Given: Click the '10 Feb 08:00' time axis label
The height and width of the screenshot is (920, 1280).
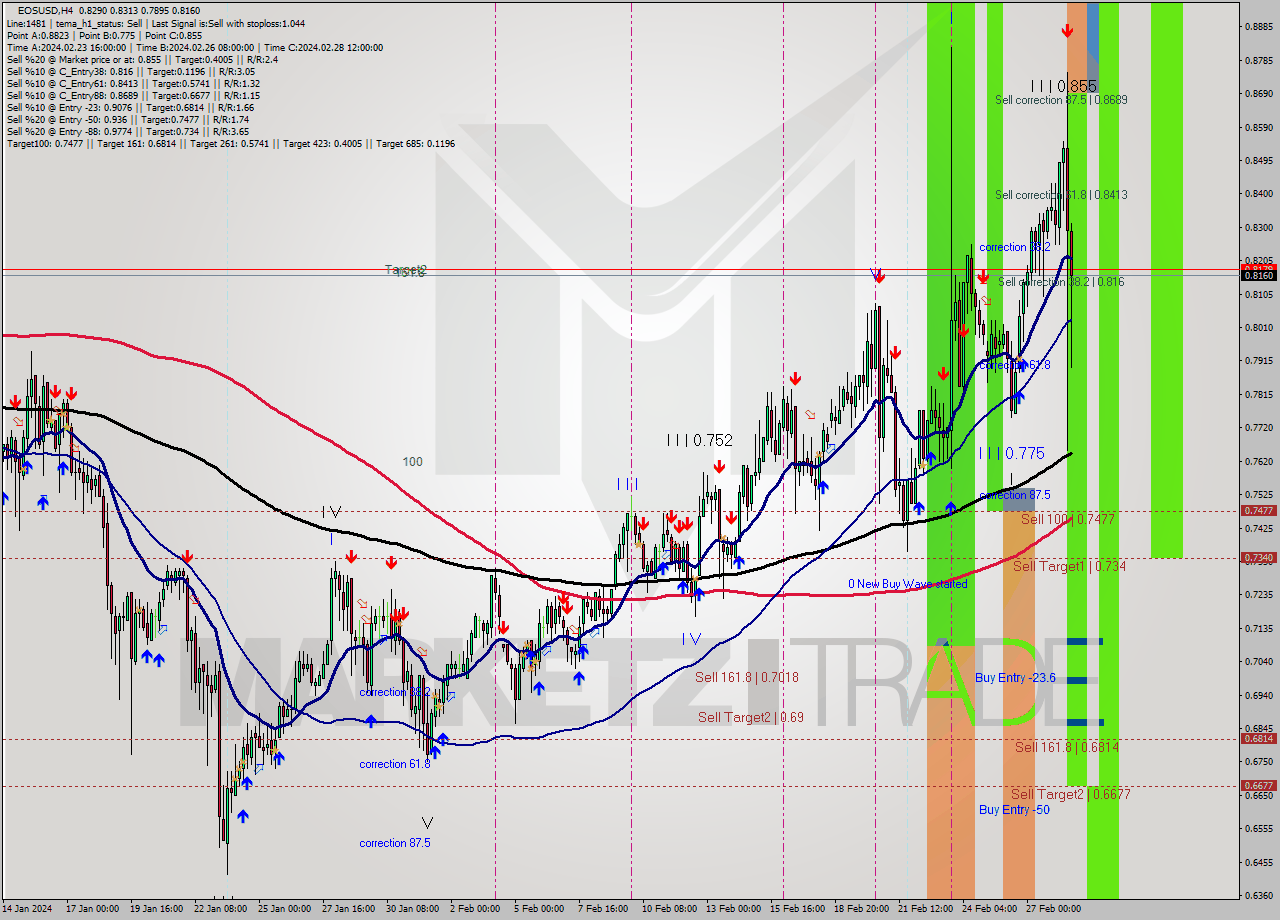Looking at the screenshot, I should pos(669,909).
